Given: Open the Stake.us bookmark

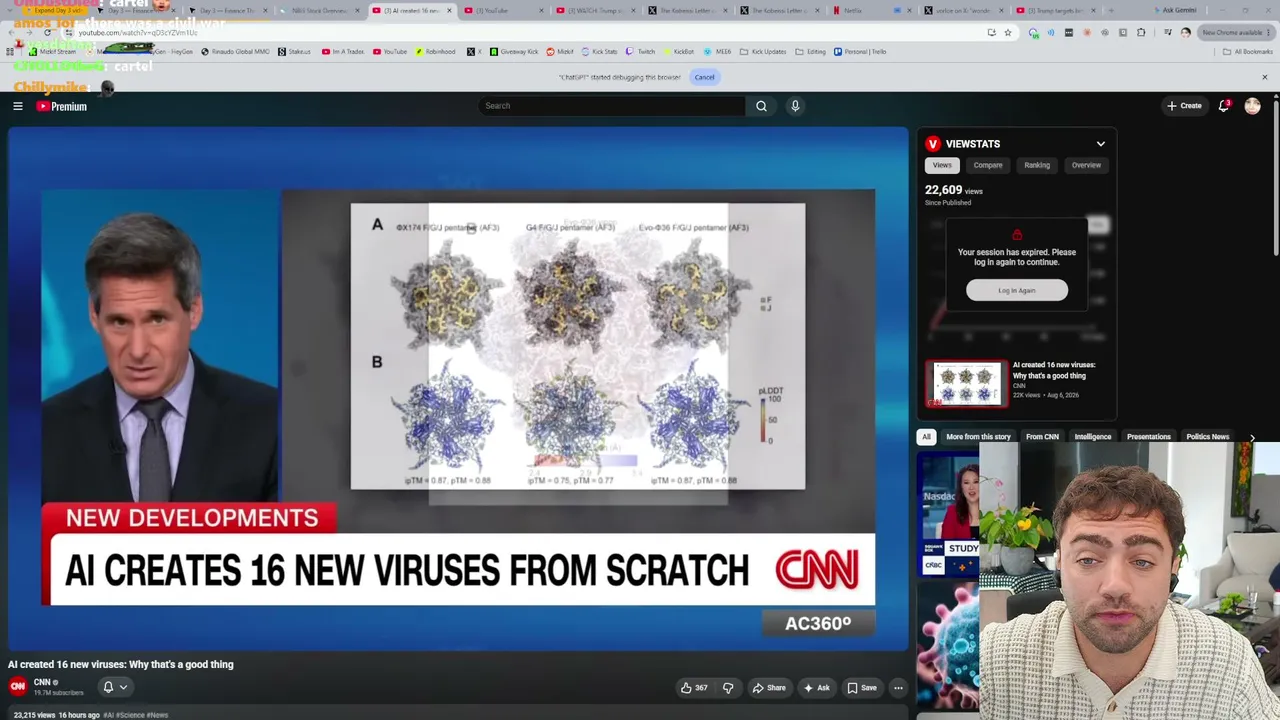Looking at the screenshot, I should pyautogui.click(x=294, y=52).
